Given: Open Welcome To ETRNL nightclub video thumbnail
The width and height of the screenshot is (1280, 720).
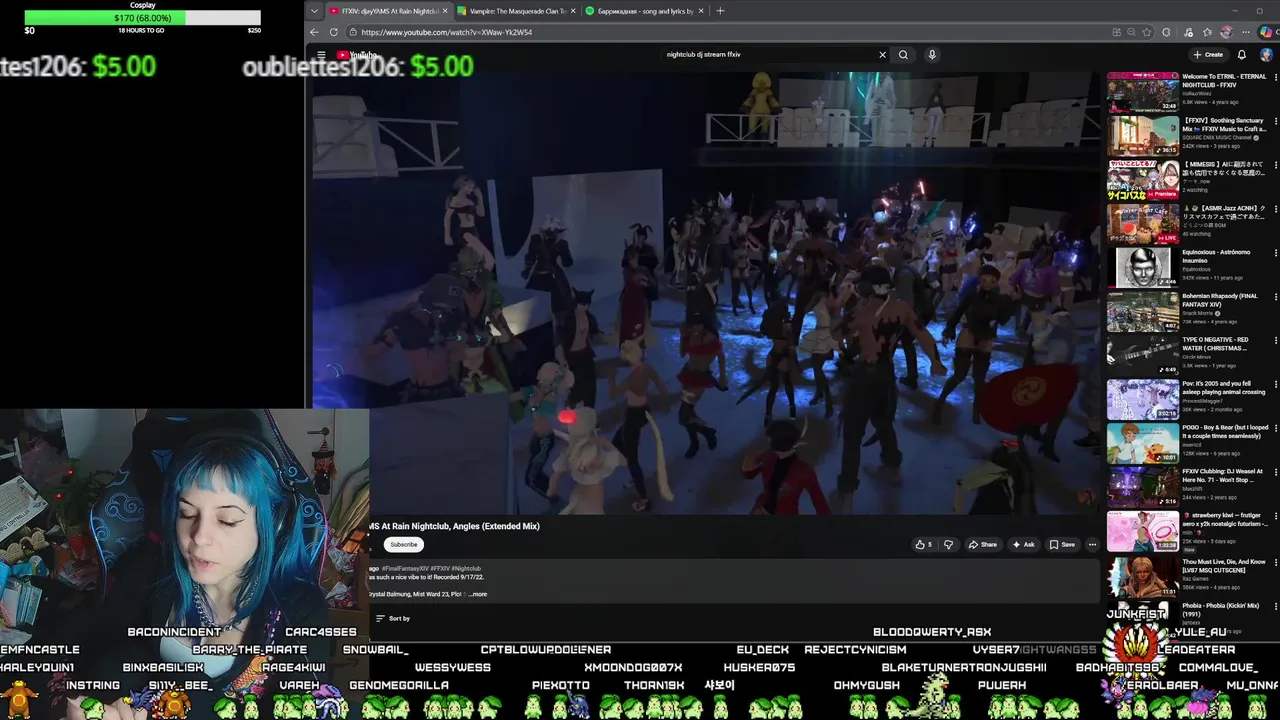Looking at the screenshot, I should point(1143,92).
